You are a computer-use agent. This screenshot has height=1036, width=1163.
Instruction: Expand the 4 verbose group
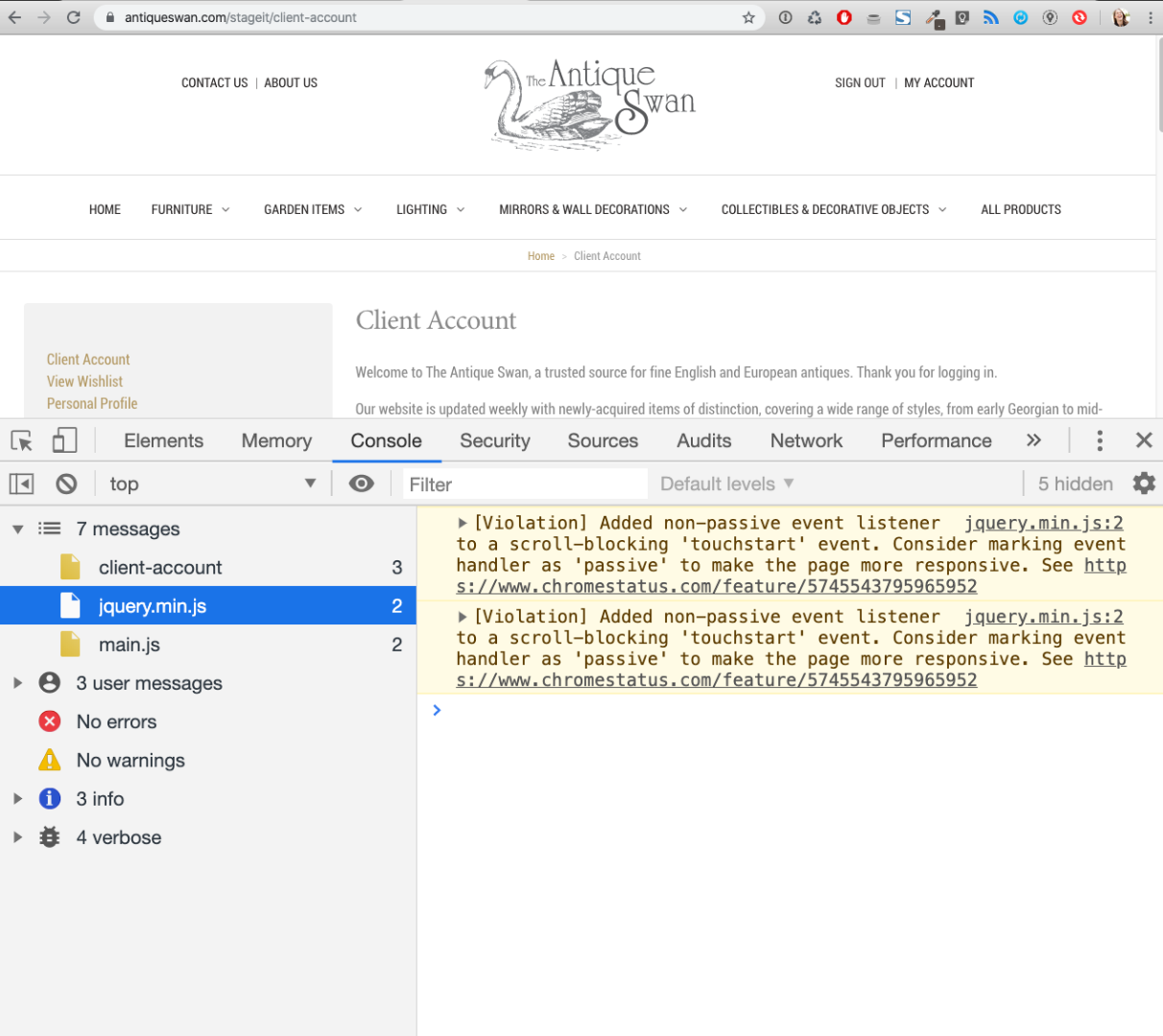coord(17,837)
